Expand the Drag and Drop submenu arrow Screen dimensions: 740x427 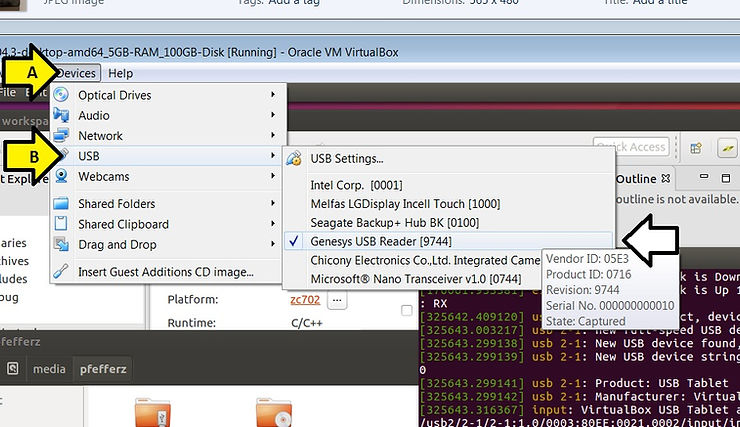coord(273,244)
